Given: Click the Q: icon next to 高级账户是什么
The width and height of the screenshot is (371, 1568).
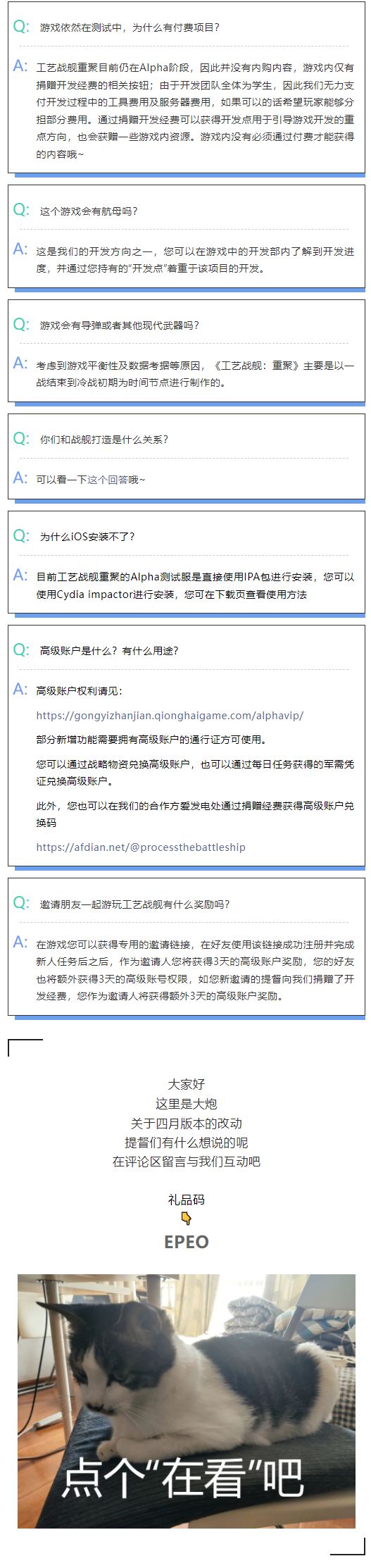Looking at the screenshot, I should 21,649.
